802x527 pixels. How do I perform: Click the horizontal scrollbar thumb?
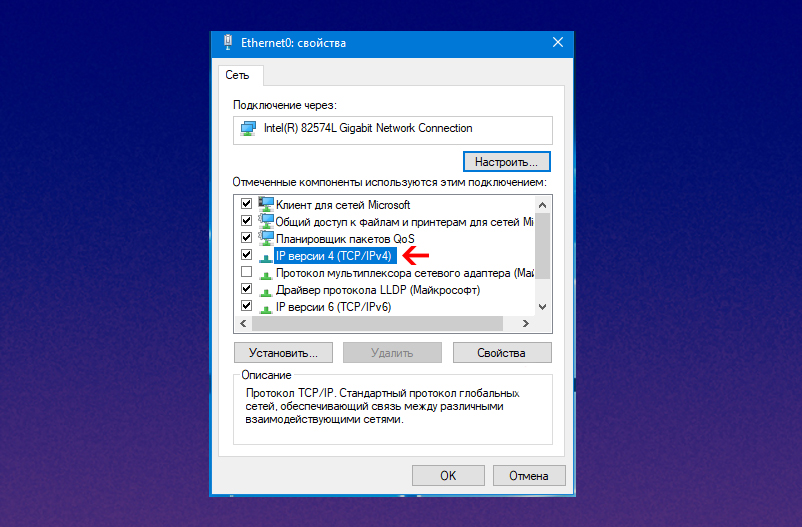(x=377, y=323)
